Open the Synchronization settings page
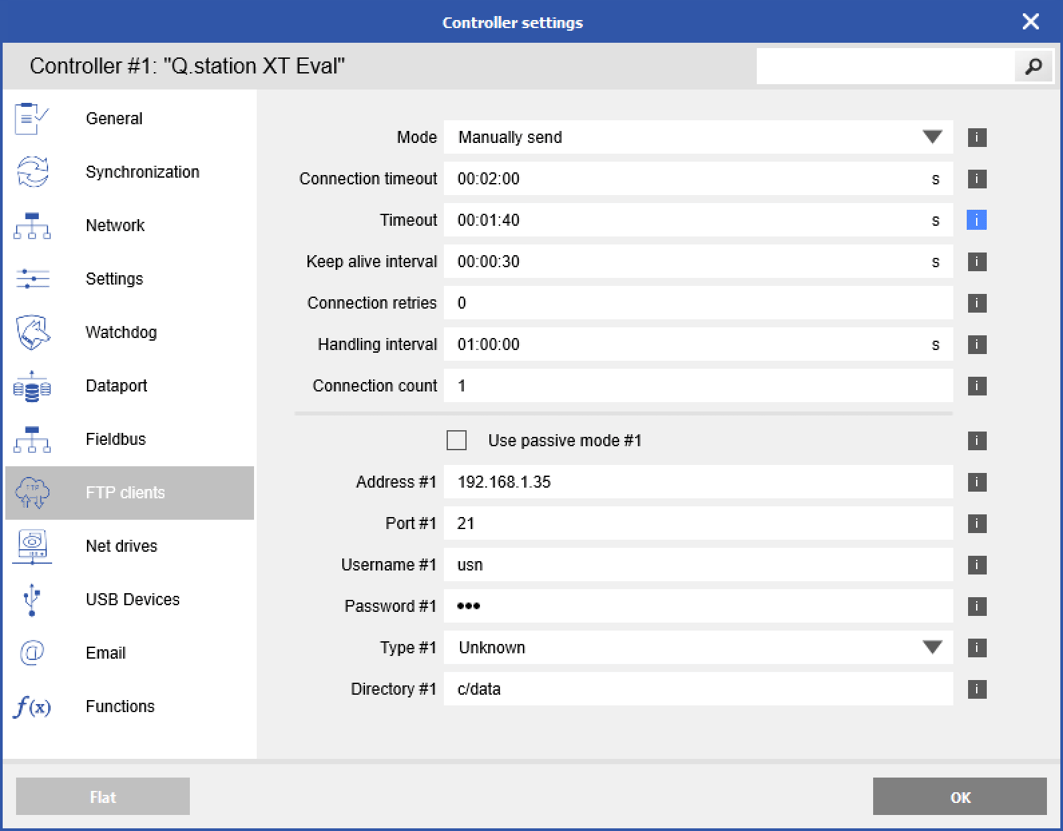 point(142,172)
